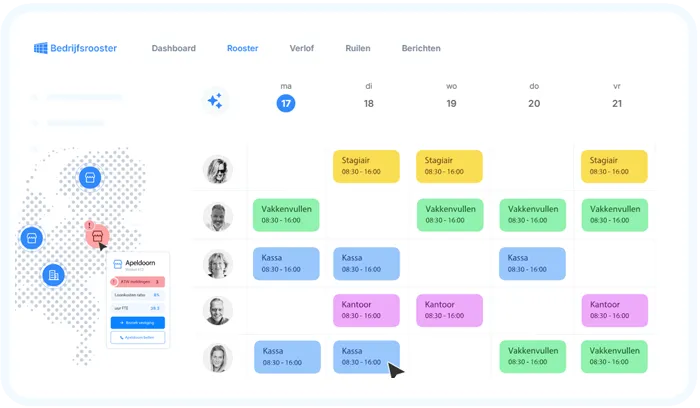
Task: Click Monday's green Vakkenvullen shift
Action: point(286,214)
